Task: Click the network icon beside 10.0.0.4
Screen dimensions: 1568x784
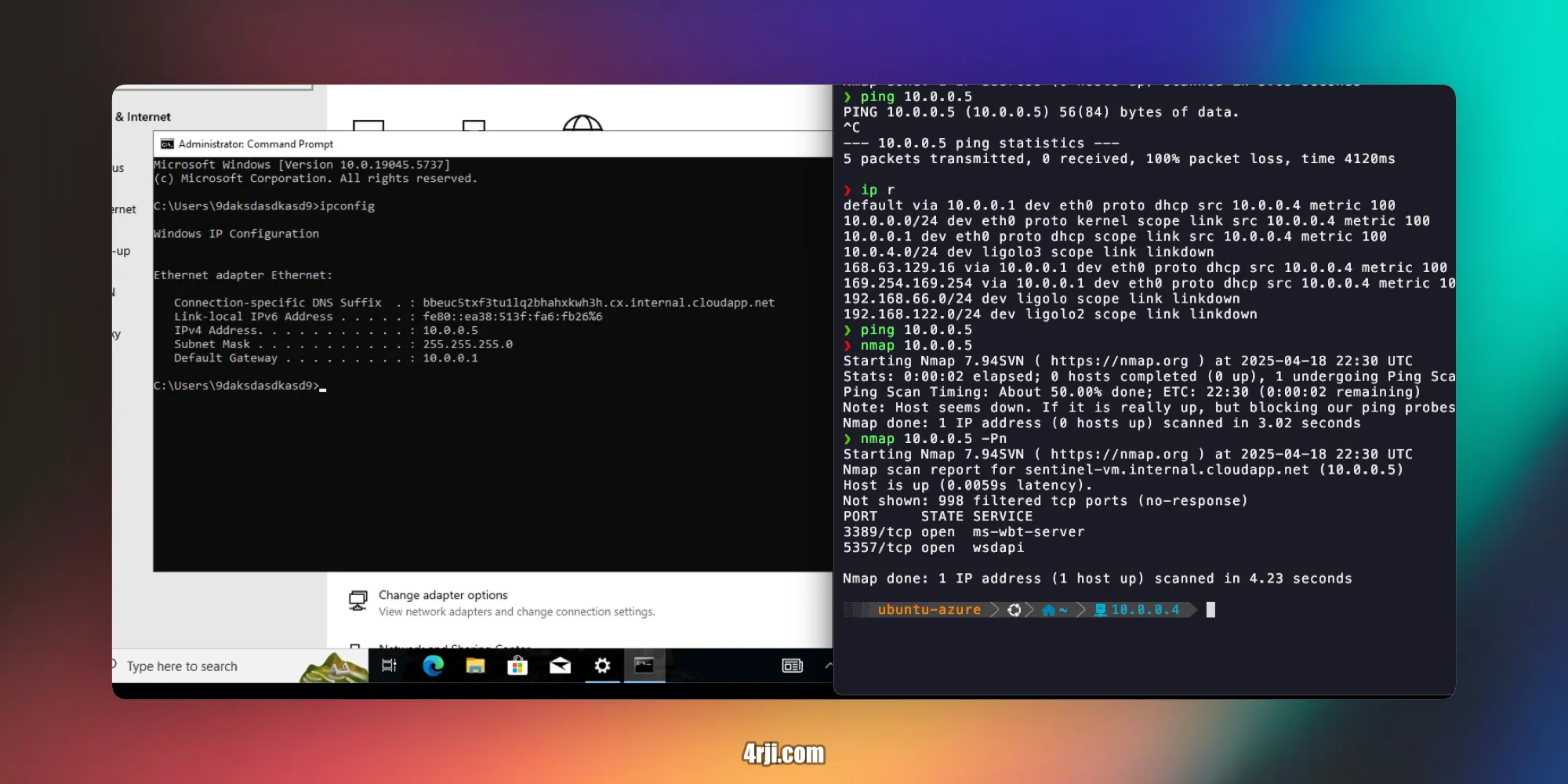Action: (1101, 610)
